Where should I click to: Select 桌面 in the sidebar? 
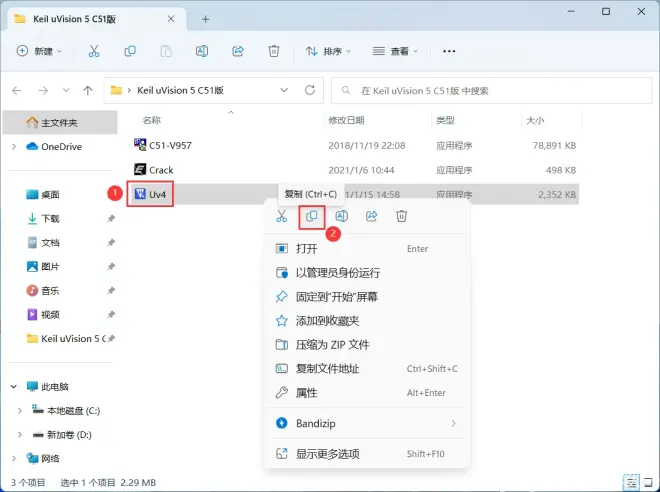pos(60,194)
